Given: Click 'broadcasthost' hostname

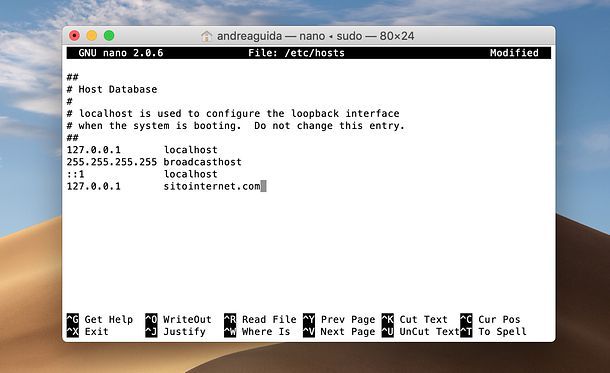Looking at the screenshot, I should point(202,162).
